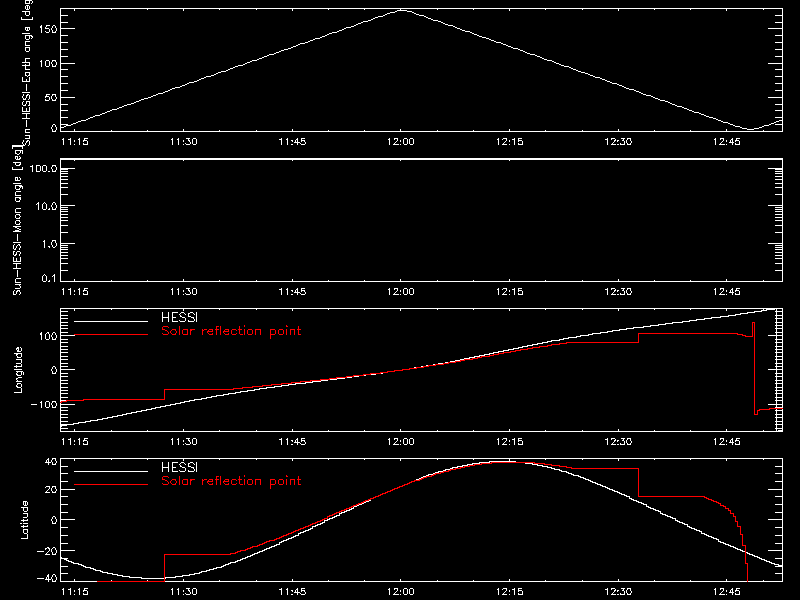Click the 100 tick on Longitude axis
Image resolution: width=800 pixels, height=600 pixels.
tap(47, 336)
